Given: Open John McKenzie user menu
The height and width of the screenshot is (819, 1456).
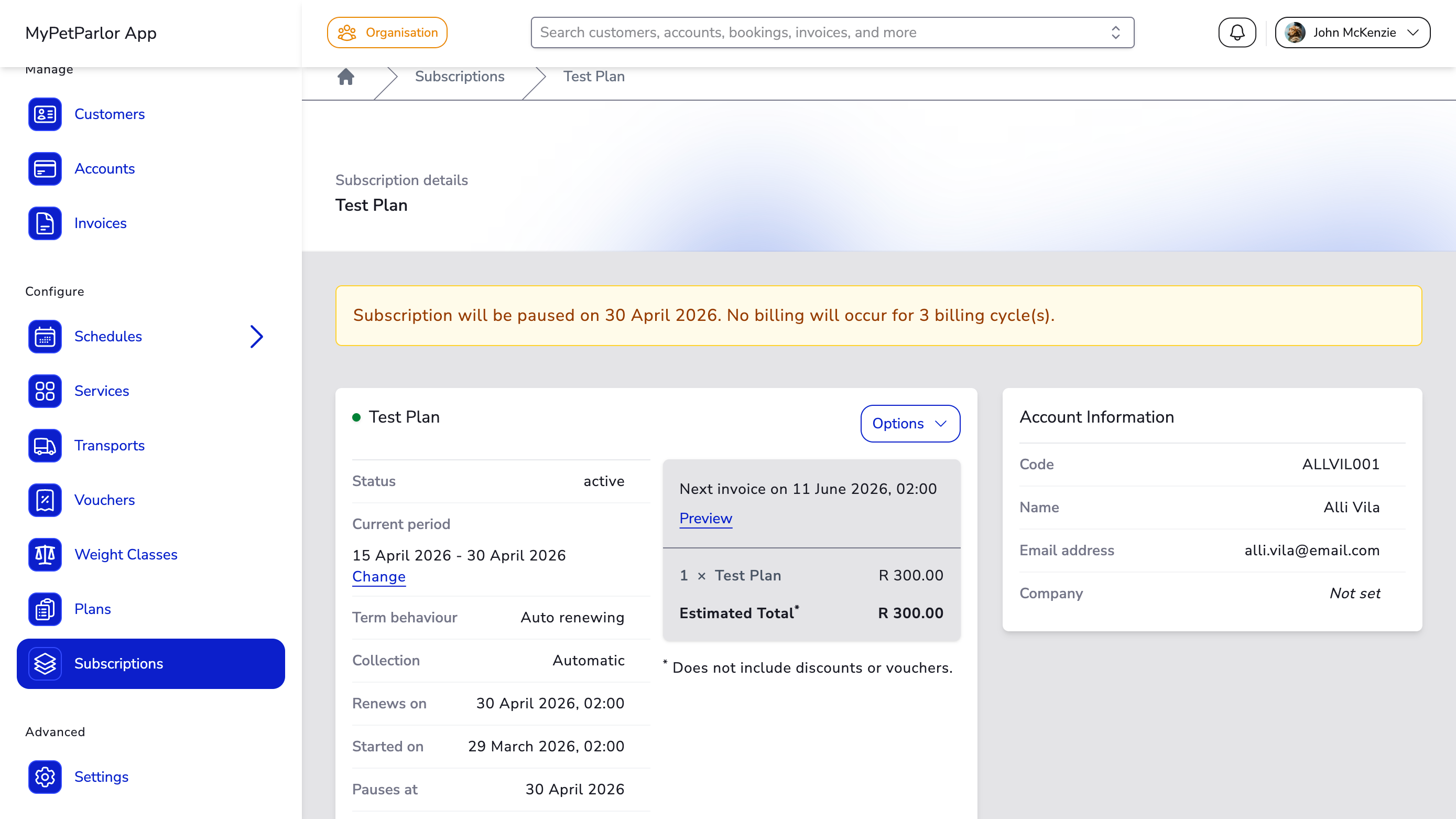Looking at the screenshot, I should click(1352, 33).
